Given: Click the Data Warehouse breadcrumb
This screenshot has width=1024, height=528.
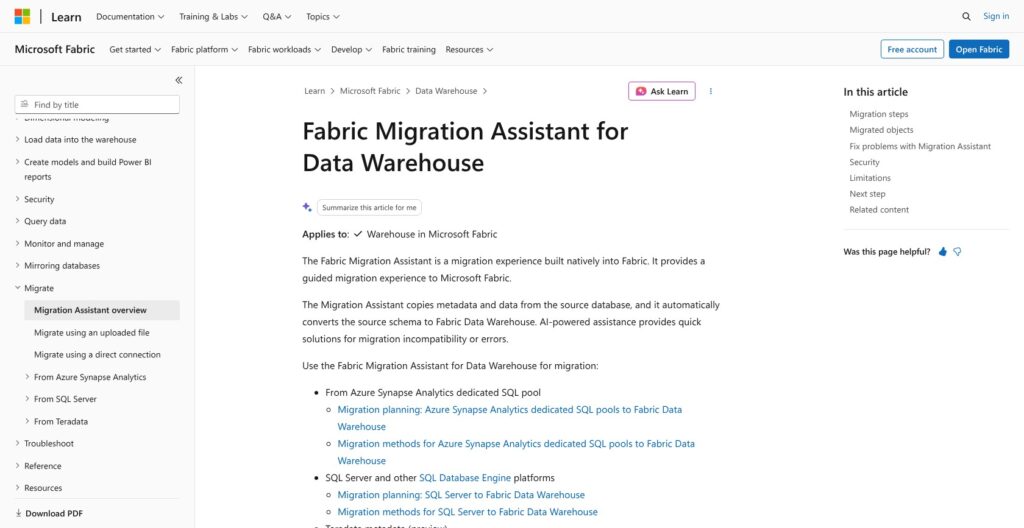Looking at the screenshot, I should (446, 91).
